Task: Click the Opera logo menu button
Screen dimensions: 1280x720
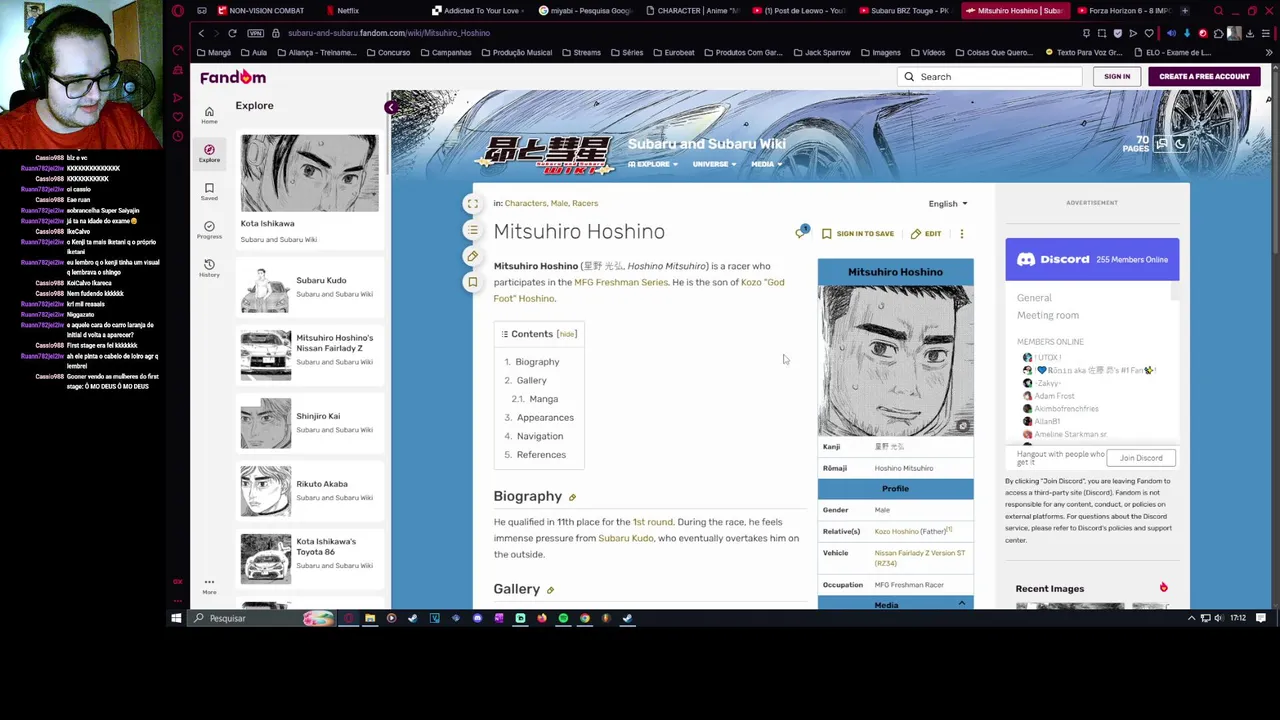Action: coord(178,11)
